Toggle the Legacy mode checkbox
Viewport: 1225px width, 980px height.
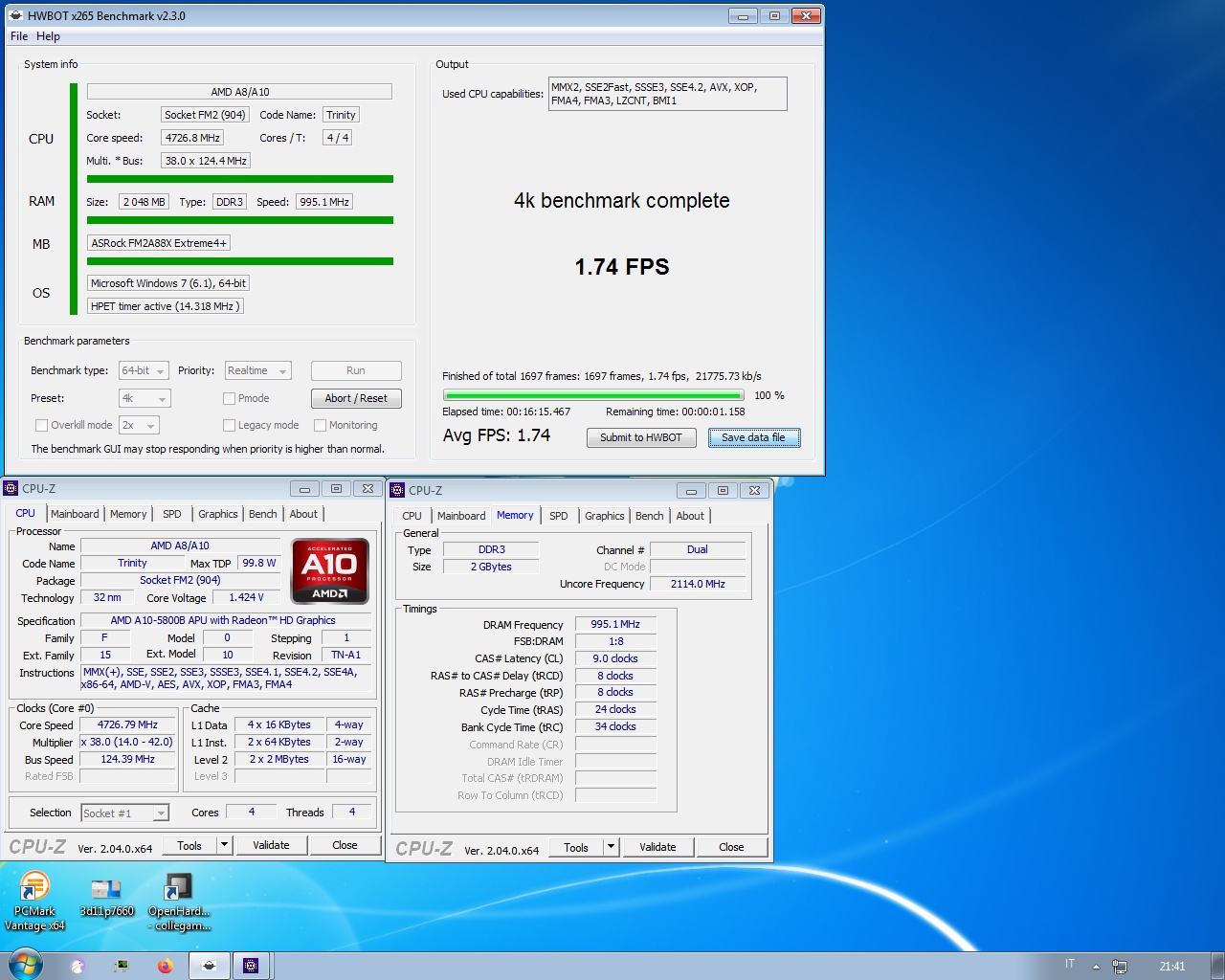[x=229, y=425]
